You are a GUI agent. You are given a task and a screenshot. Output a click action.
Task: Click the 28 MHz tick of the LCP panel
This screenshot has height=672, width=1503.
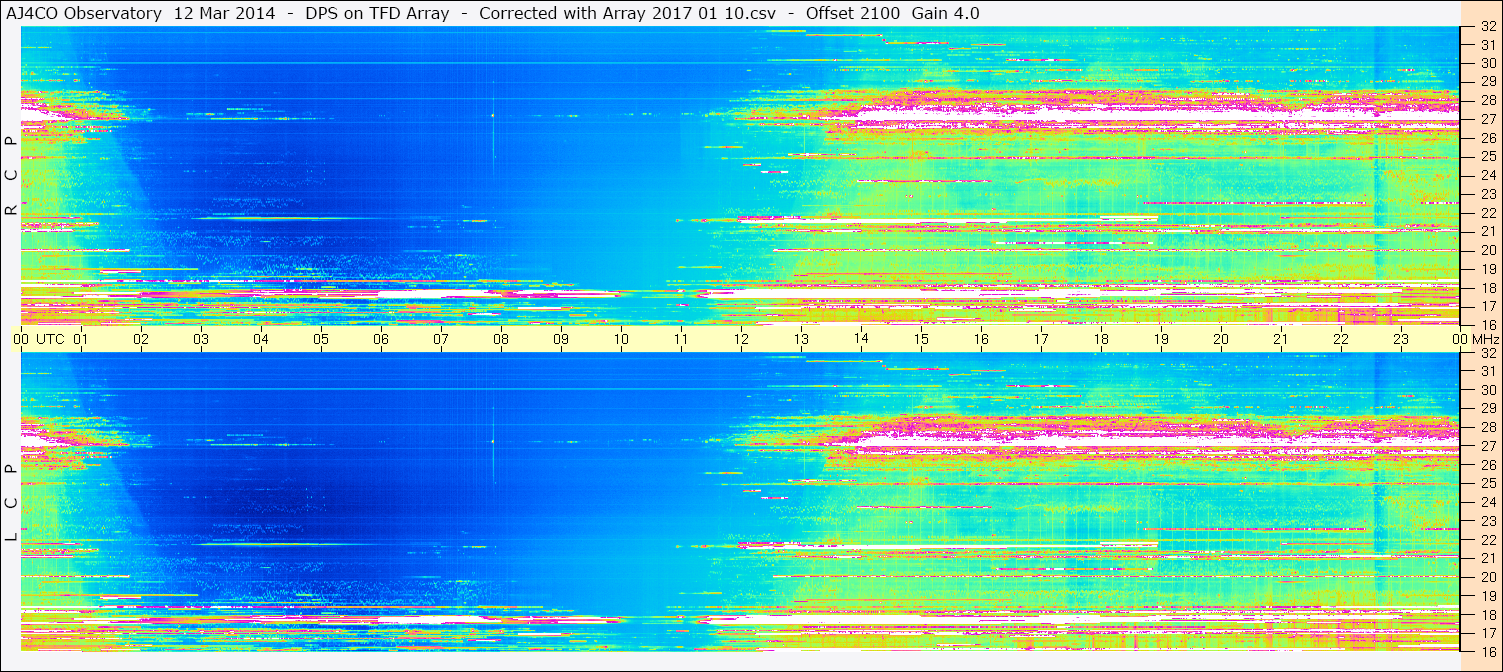[x=1488, y=428]
